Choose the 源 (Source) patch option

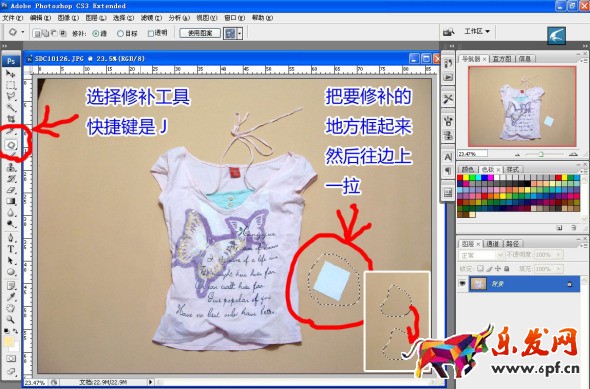pos(100,33)
